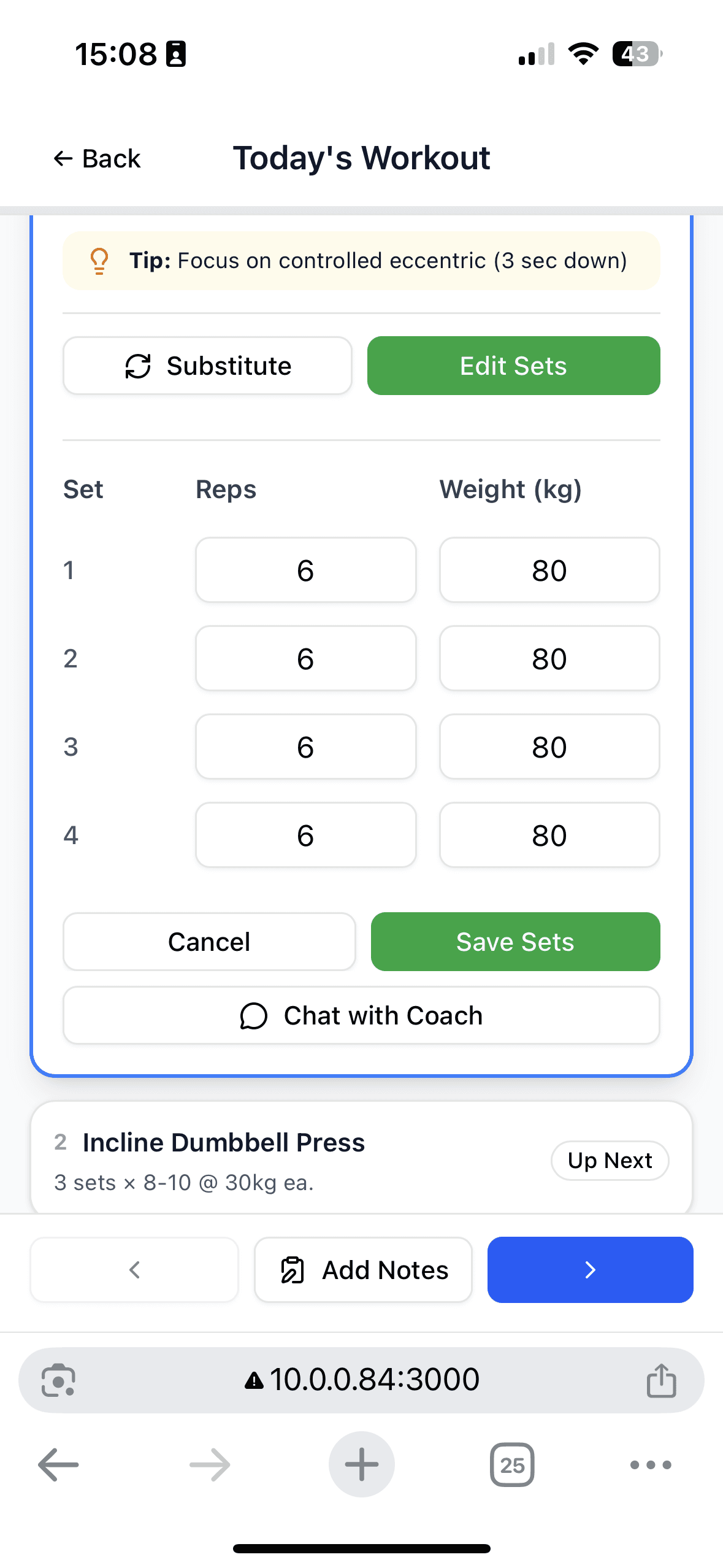
Task: Edit the weight field for set 1
Action: pyautogui.click(x=549, y=570)
